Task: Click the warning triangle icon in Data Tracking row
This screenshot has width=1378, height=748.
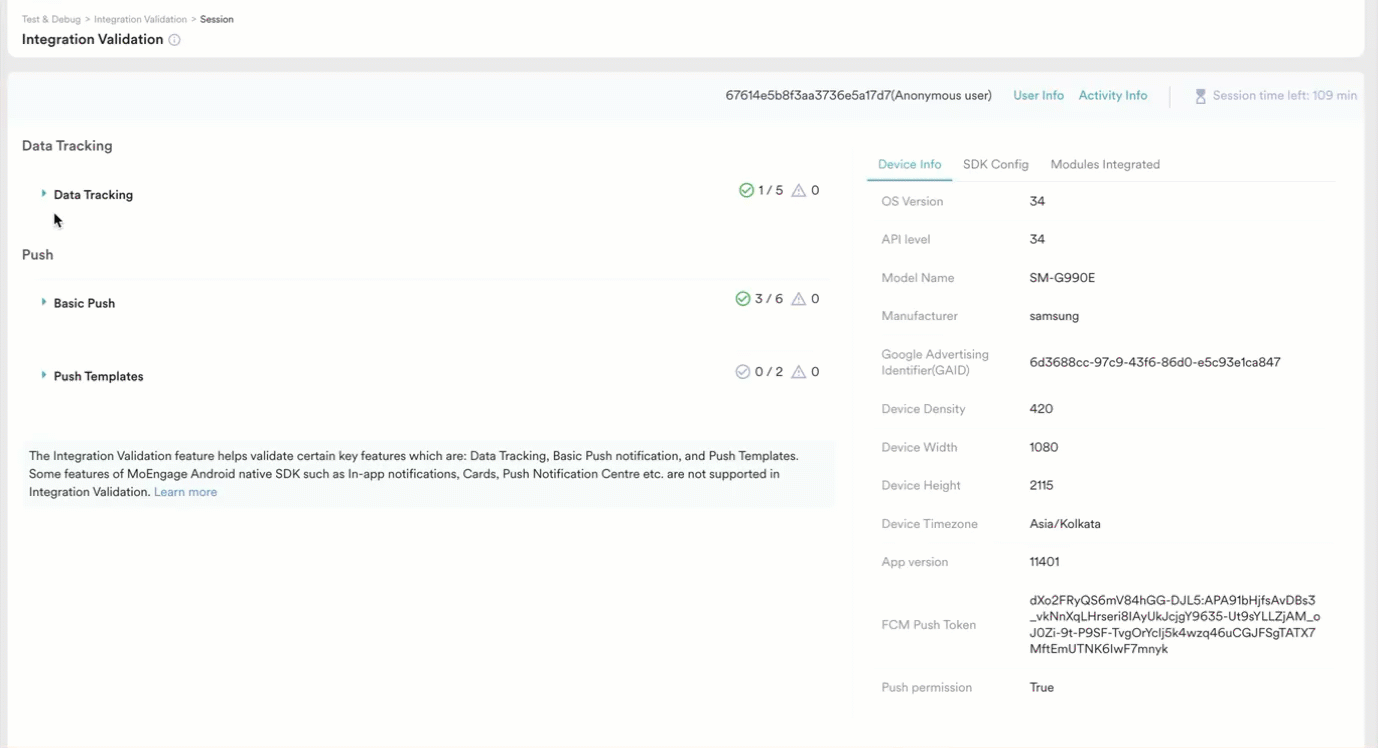Action: (x=799, y=190)
